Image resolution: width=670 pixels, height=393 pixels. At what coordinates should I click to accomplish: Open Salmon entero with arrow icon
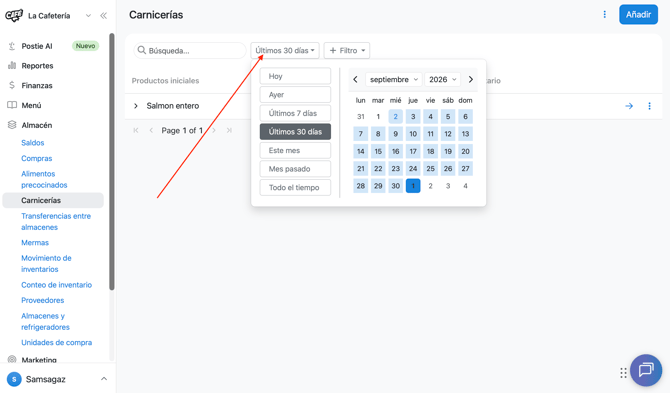coord(629,106)
